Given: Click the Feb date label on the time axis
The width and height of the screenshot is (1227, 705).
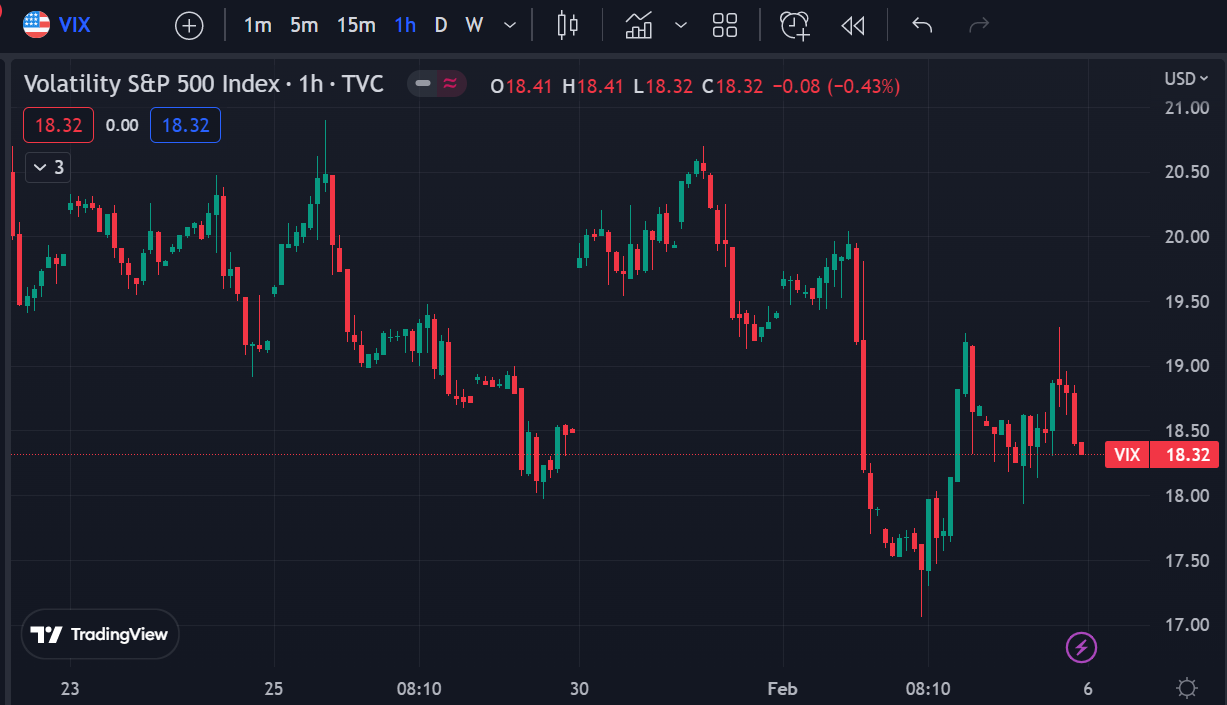Looking at the screenshot, I should [x=783, y=688].
